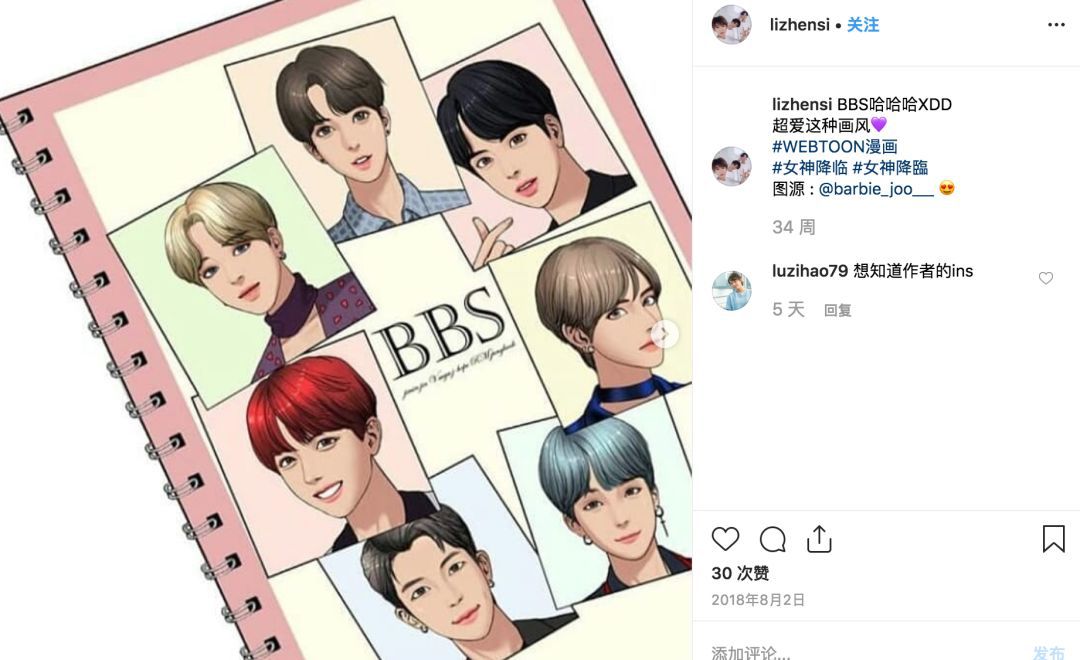This screenshot has width=1080, height=660.
Task: Open lizhensi profile picture in header
Action: (731, 25)
